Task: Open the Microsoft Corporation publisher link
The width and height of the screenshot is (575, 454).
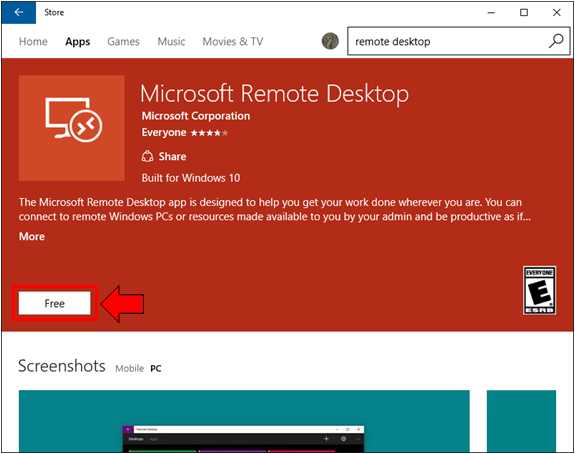Action: tap(196, 116)
